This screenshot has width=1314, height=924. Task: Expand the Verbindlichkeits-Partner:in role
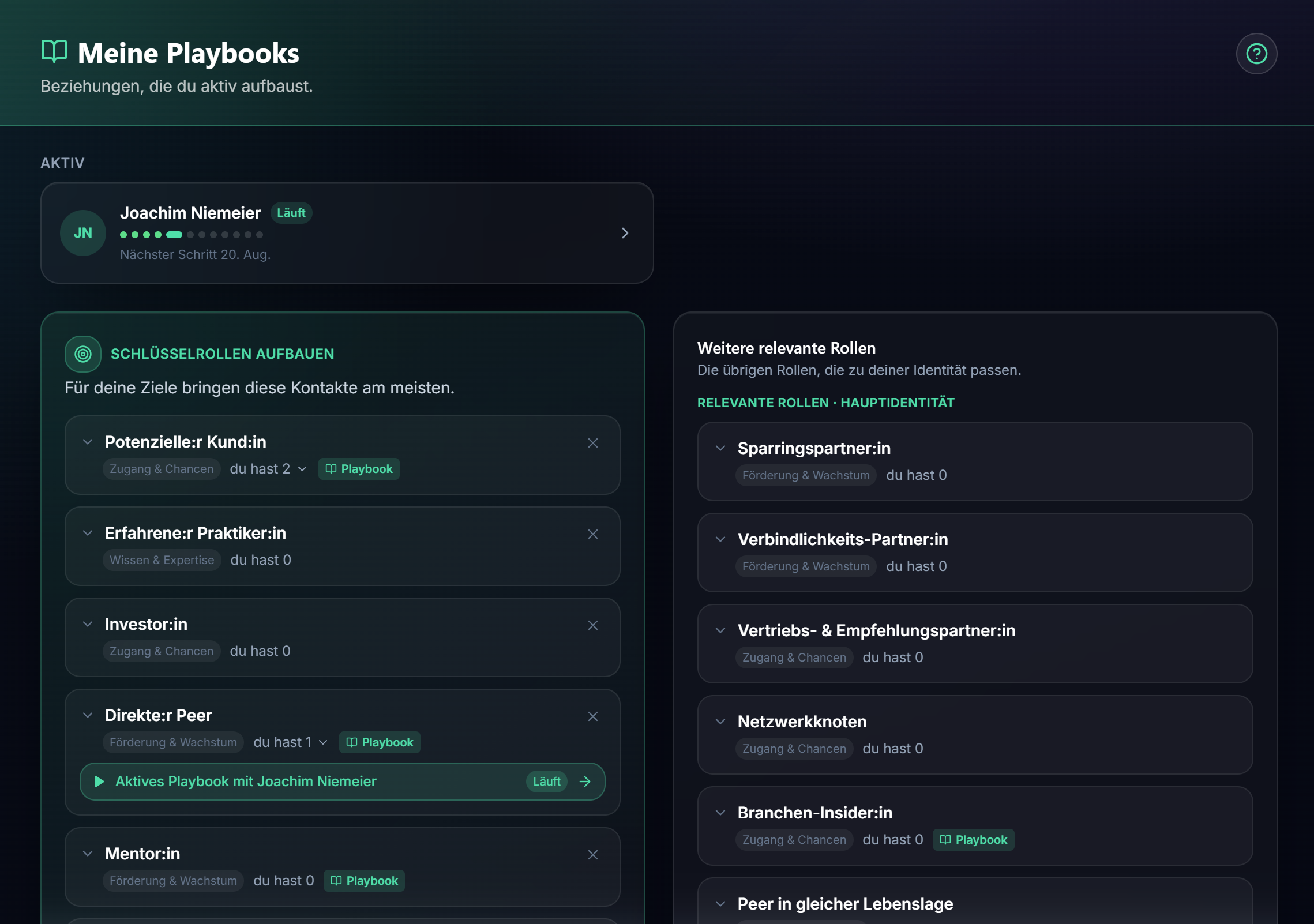[x=720, y=539]
